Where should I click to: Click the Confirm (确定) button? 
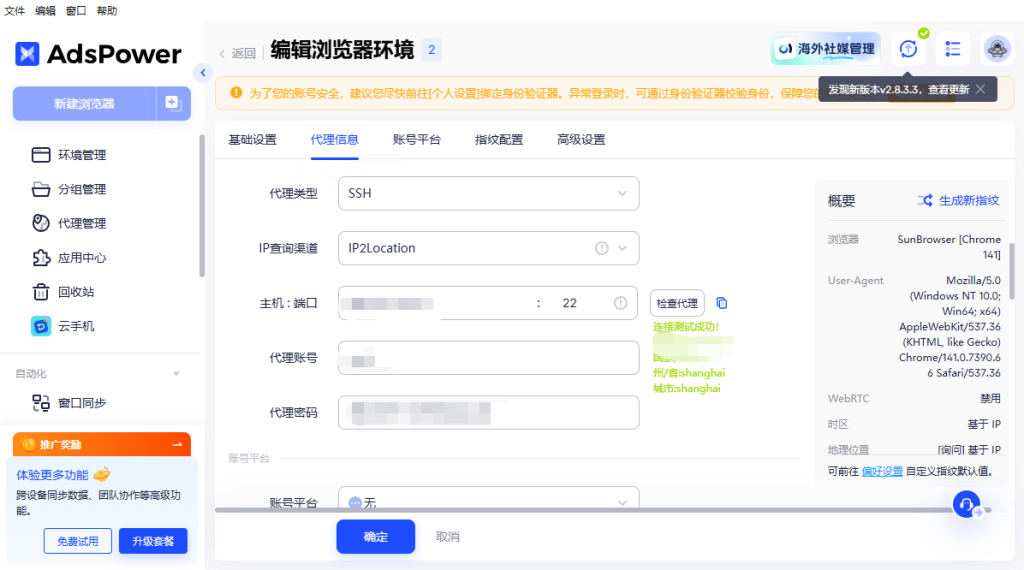tap(375, 537)
